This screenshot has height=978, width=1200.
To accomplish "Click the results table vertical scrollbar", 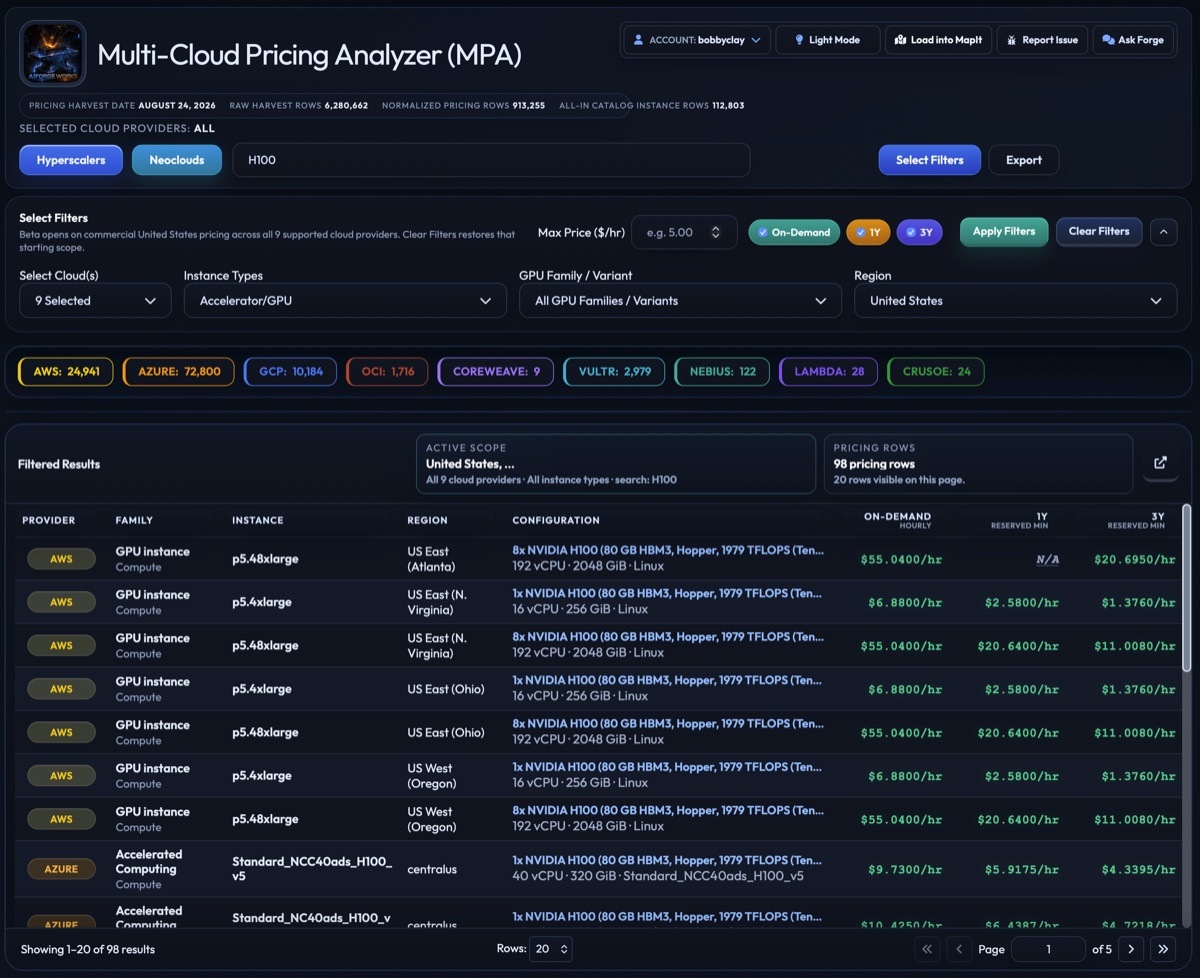I will (1187, 588).
